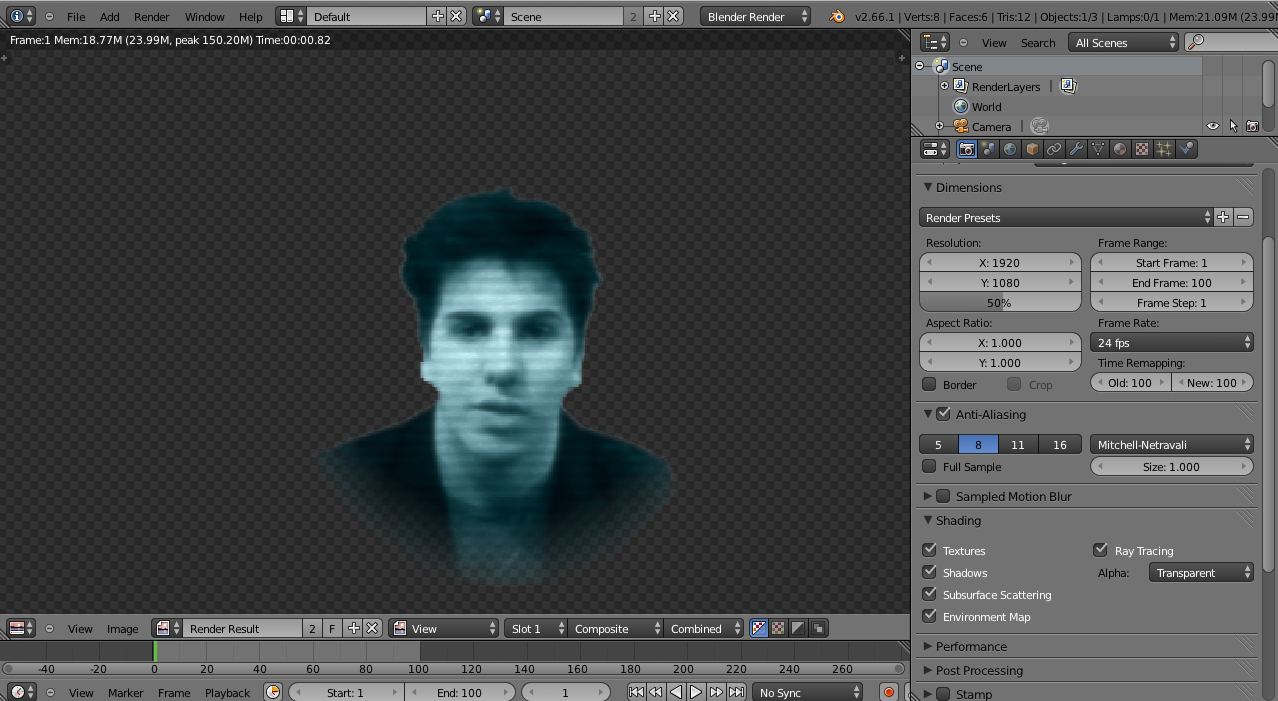1278x701 pixels.
Task: Open the Render menu in top bar
Action: [x=151, y=17]
